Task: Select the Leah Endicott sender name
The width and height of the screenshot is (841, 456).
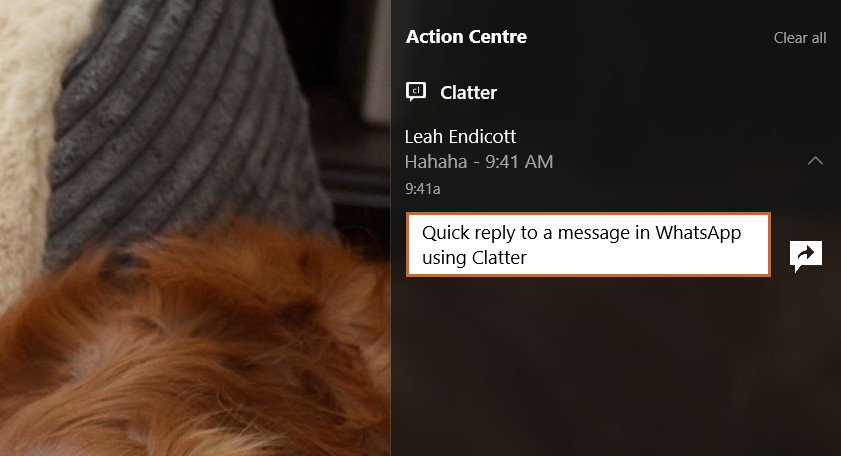Action: (460, 136)
